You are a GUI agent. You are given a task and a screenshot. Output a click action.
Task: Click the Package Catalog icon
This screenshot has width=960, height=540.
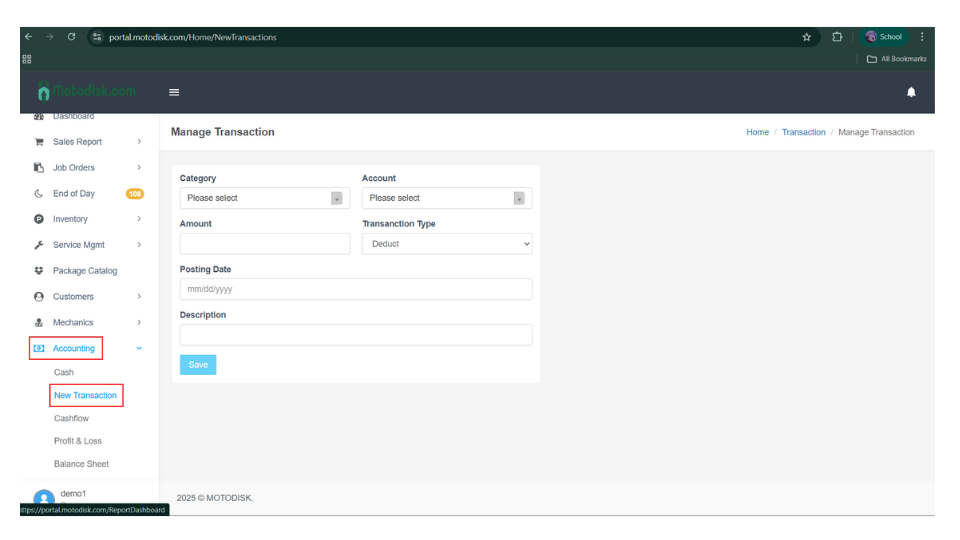(39, 271)
